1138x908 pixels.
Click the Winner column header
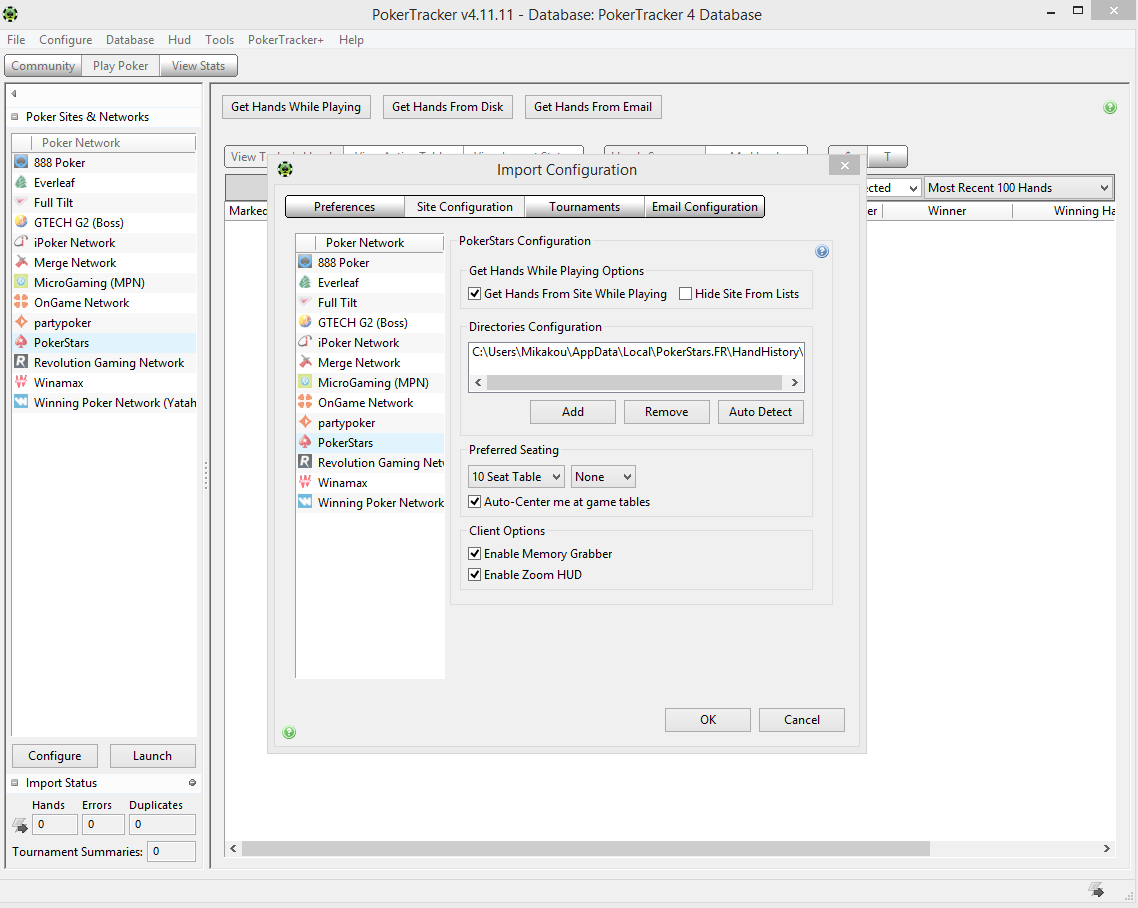[946, 211]
